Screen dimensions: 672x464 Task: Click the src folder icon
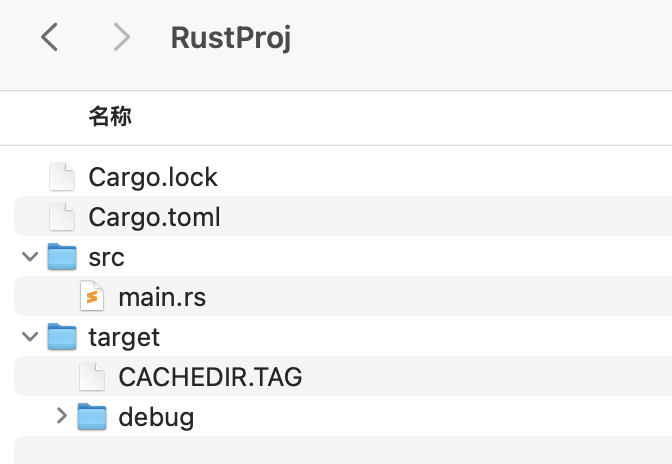pyautogui.click(x=62, y=256)
